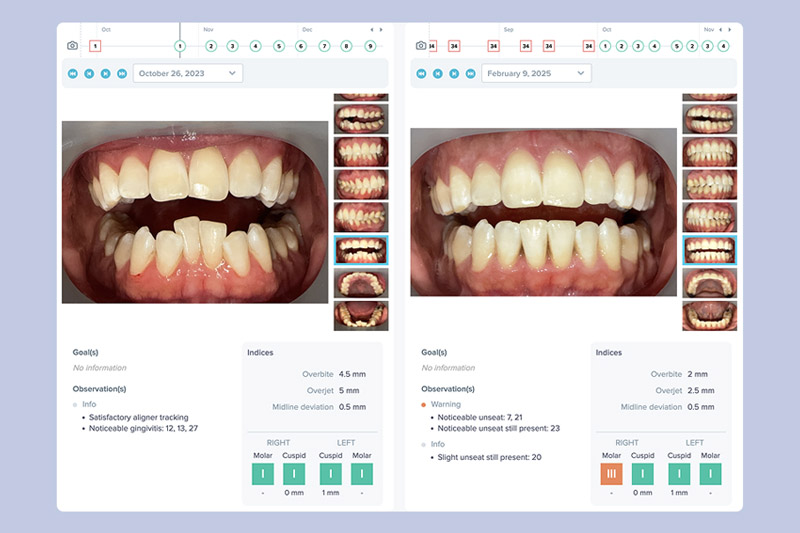Viewport: 800px width, 533px height.
Task: Click 'Noticeable unseat still present: 23' warning
Action: (x=498, y=428)
